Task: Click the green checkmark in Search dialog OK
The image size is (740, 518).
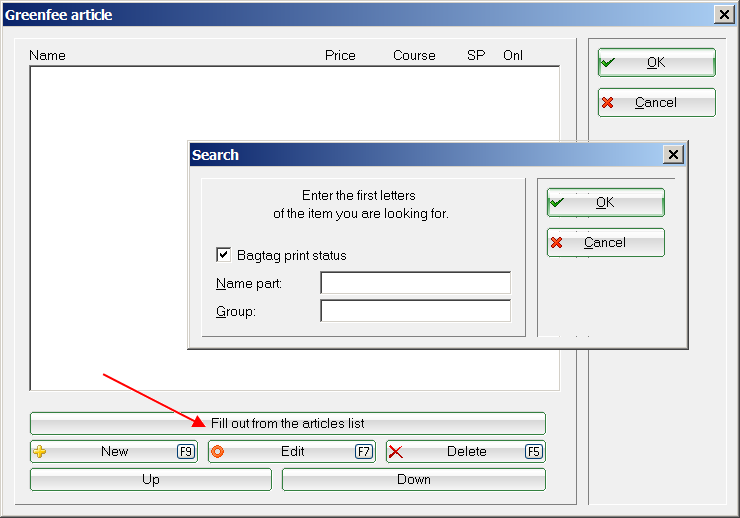Action: coord(557,202)
